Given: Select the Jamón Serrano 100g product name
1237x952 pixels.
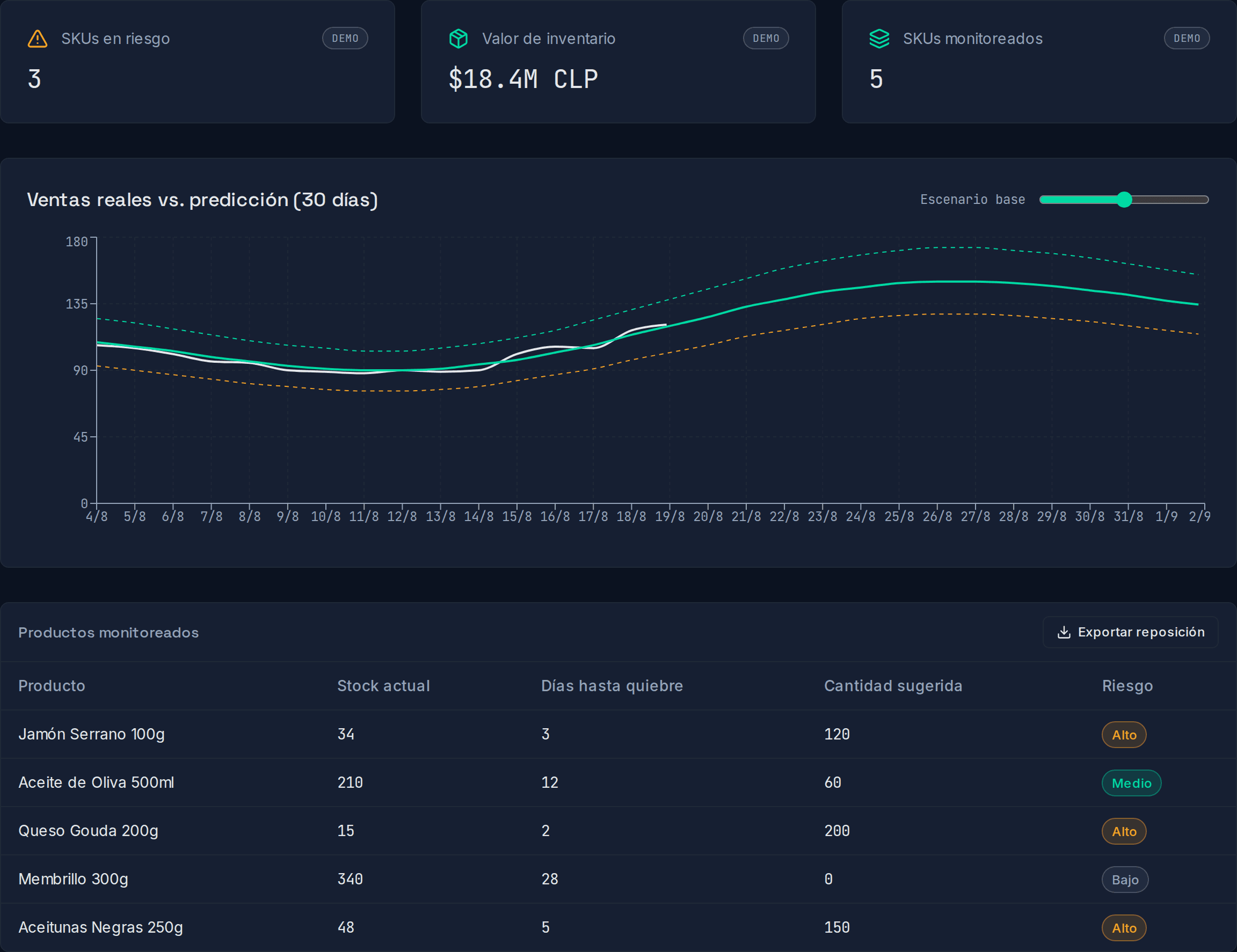Looking at the screenshot, I should pos(91,734).
